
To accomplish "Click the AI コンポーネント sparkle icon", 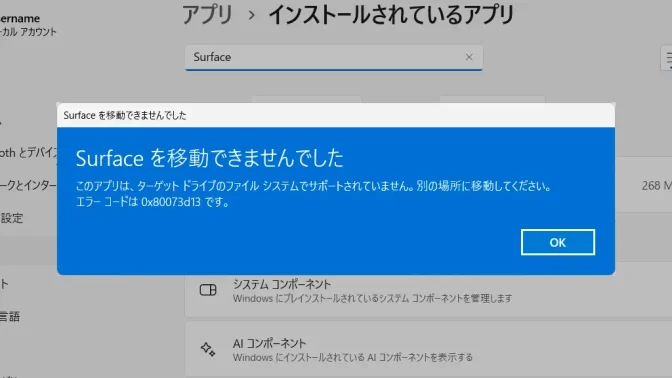I will [208, 349].
